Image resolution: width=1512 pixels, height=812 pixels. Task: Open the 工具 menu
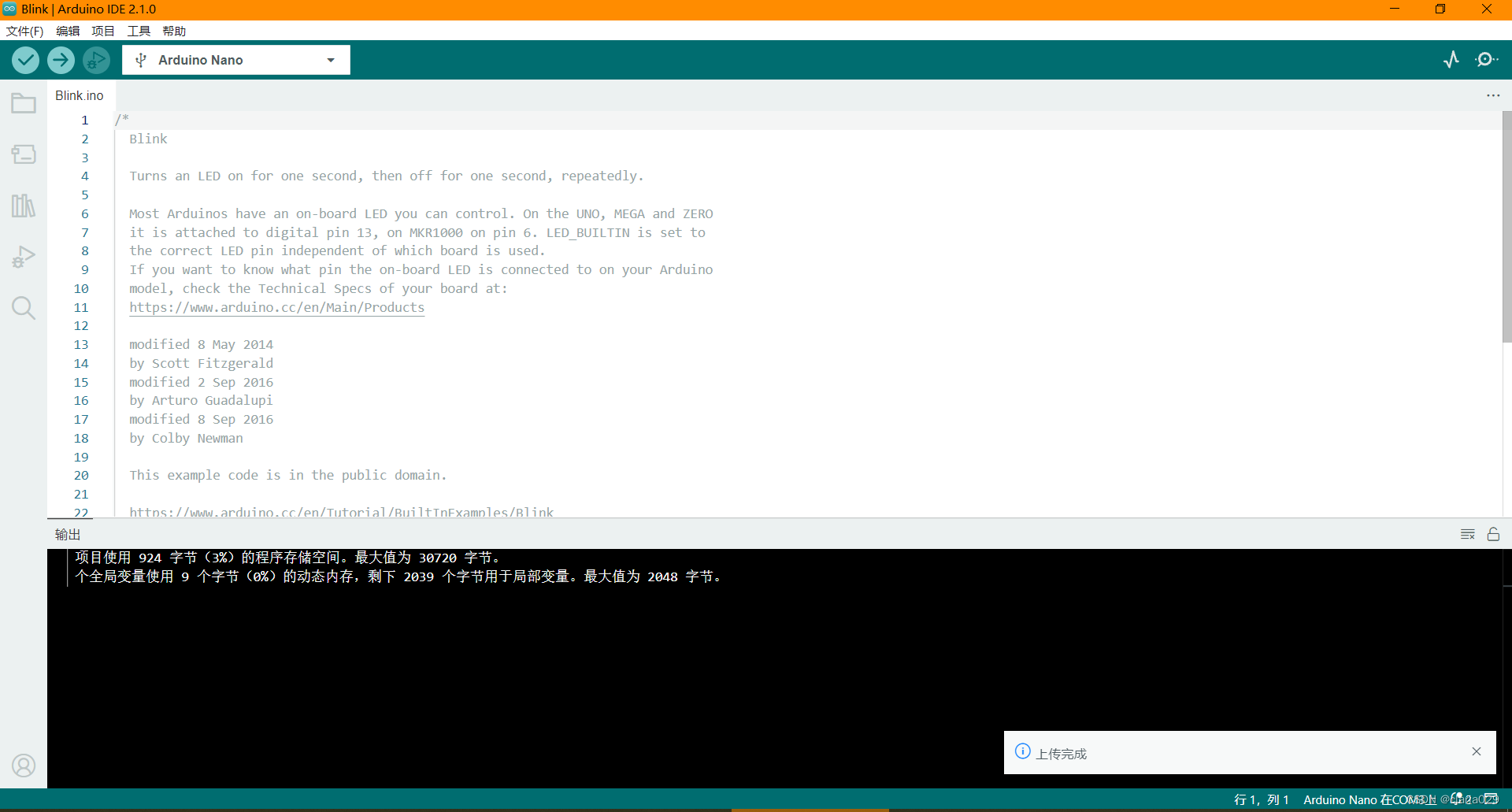click(x=139, y=31)
